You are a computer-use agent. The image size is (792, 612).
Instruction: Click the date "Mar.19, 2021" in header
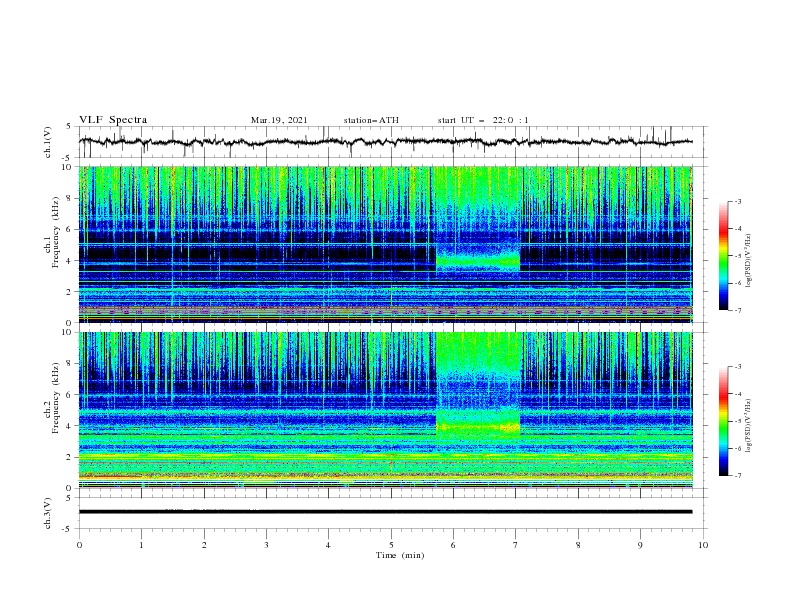pos(279,120)
